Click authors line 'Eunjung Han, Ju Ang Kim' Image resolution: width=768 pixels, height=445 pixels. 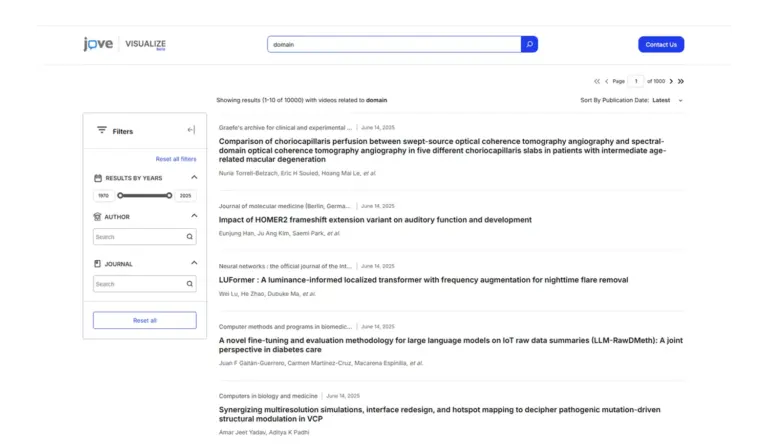pos(279,234)
